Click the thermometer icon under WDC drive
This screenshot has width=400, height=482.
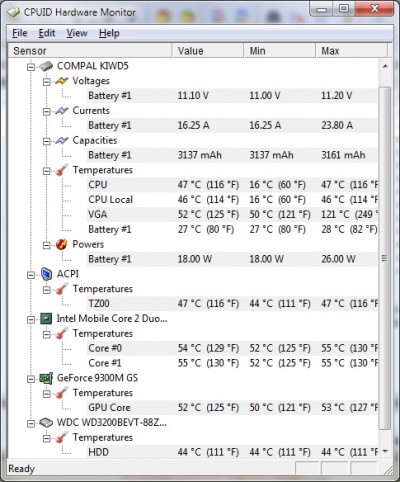click(62, 437)
